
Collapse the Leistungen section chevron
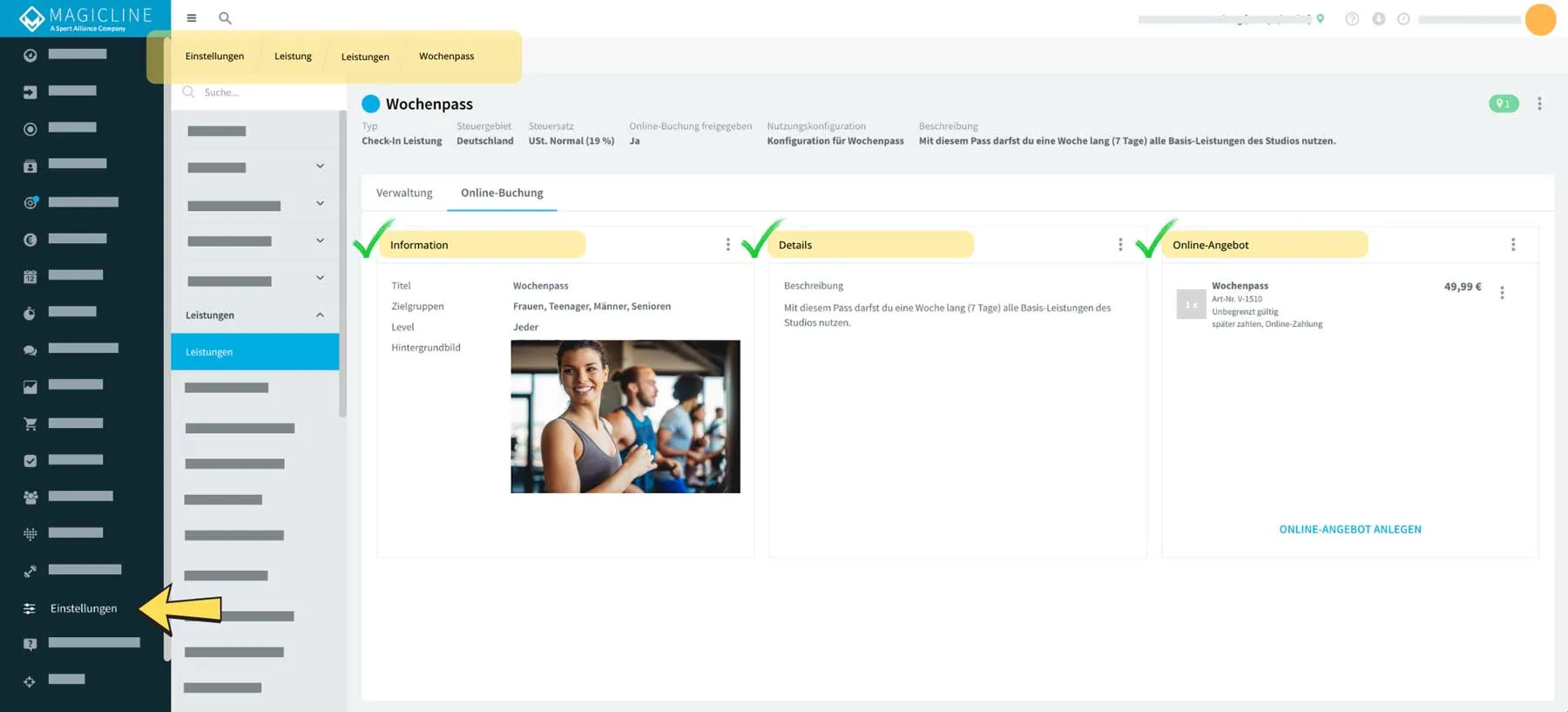click(x=320, y=315)
